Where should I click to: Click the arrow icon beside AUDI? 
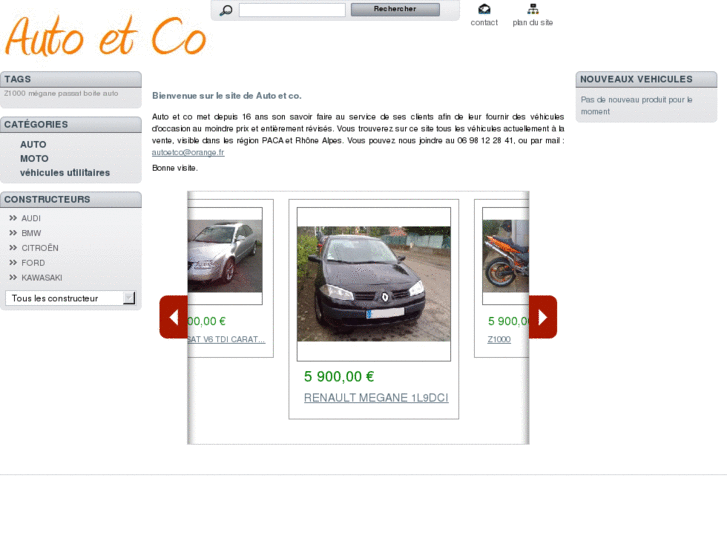[x=13, y=218]
